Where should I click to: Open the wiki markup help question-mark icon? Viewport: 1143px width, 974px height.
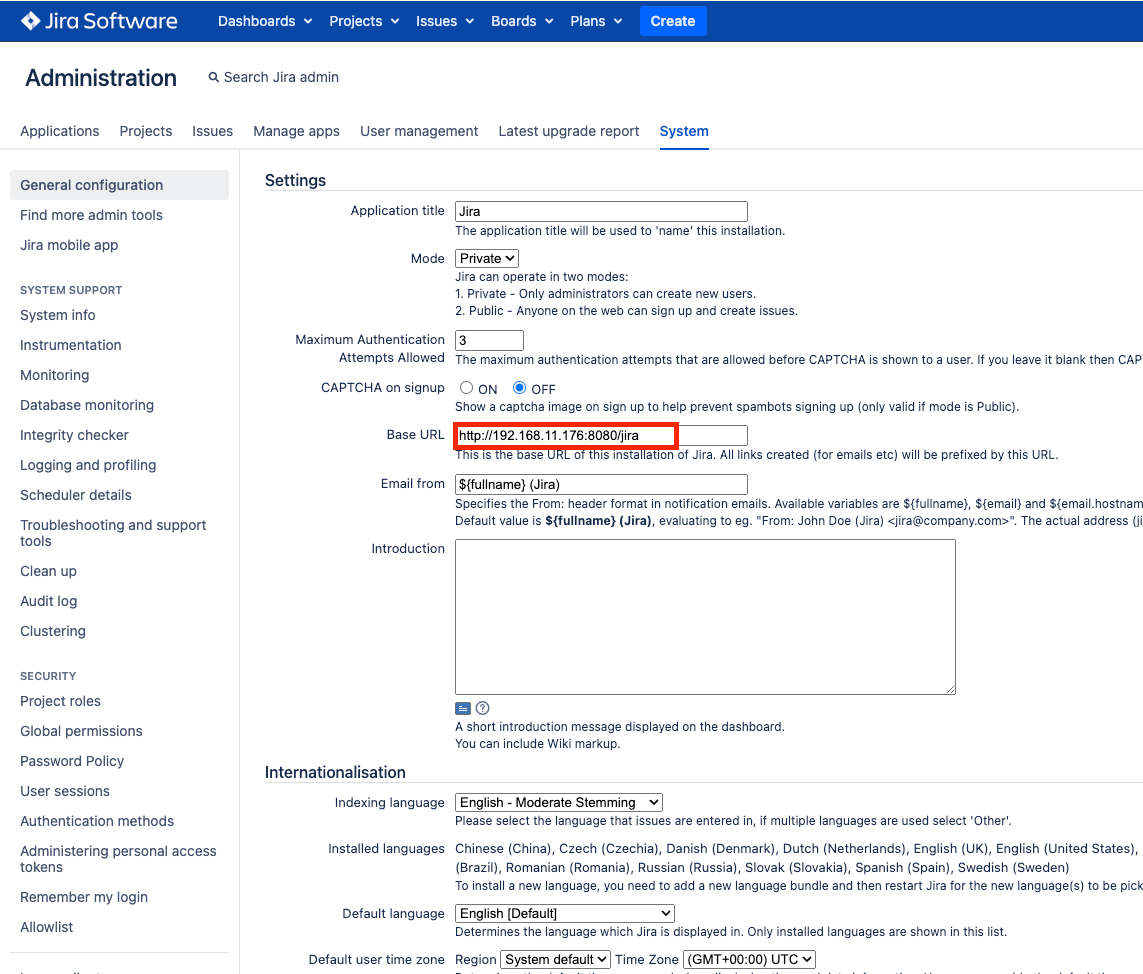point(483,708)
